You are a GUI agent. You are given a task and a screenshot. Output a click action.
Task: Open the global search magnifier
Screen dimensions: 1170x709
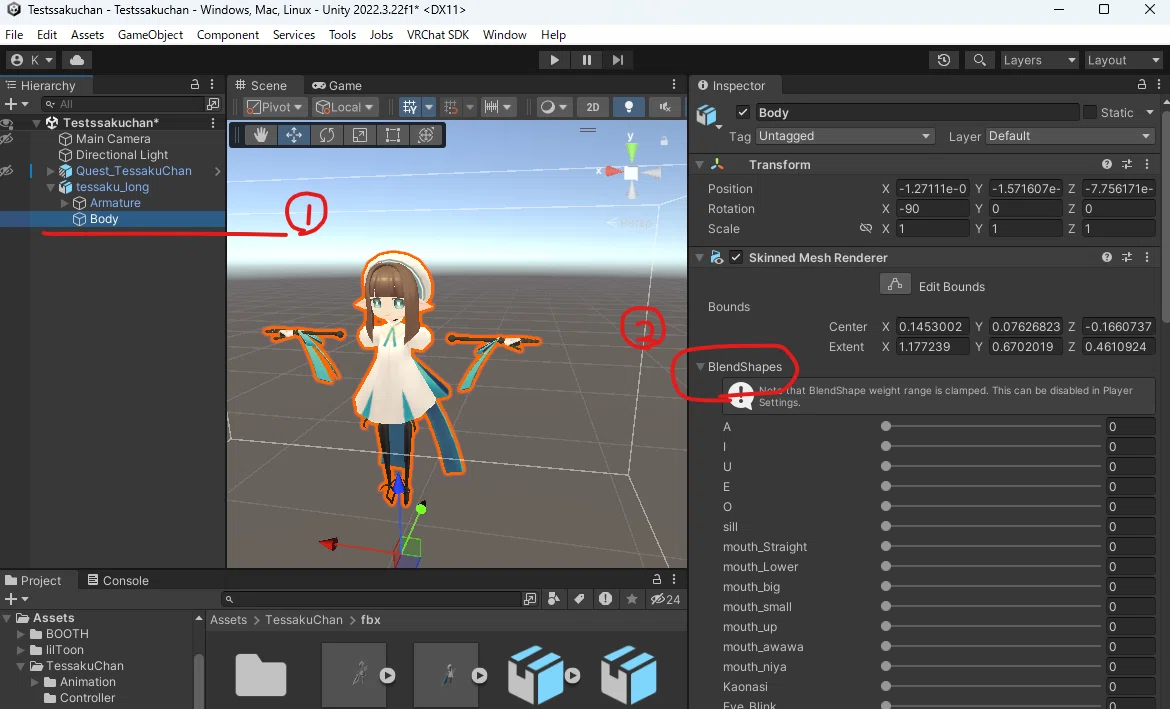pos(980,60)
